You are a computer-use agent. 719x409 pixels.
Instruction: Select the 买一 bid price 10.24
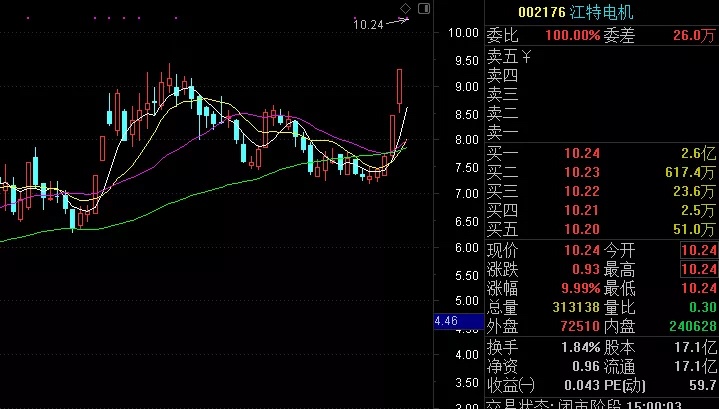(584, 153)
